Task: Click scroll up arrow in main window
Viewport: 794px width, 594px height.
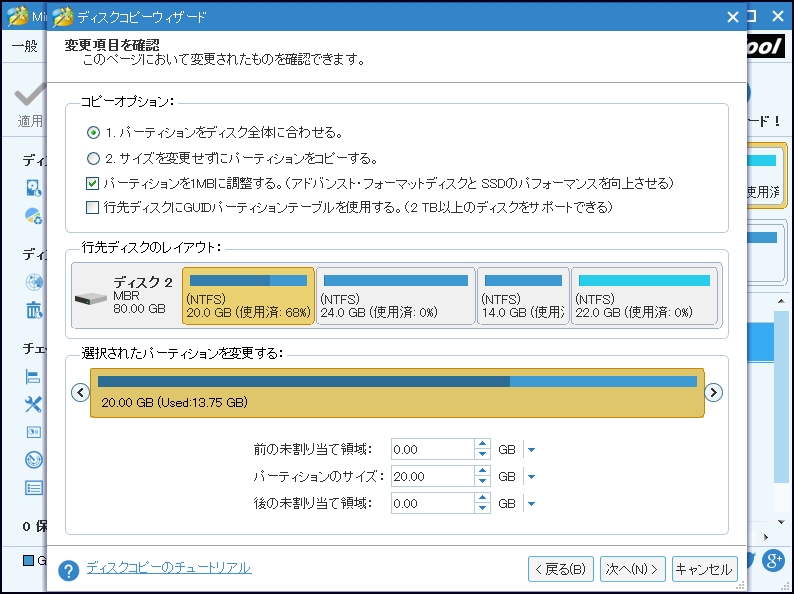Action: 782,301
